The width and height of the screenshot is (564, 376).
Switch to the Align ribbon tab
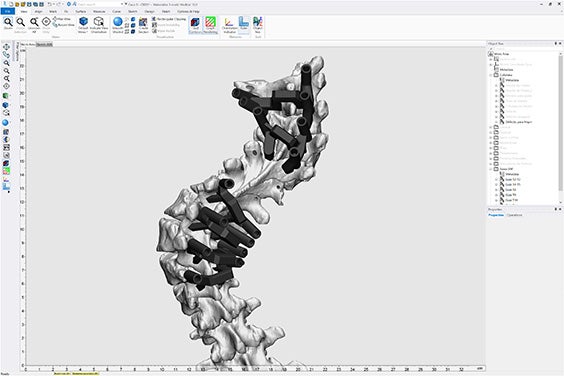[38, 12]
